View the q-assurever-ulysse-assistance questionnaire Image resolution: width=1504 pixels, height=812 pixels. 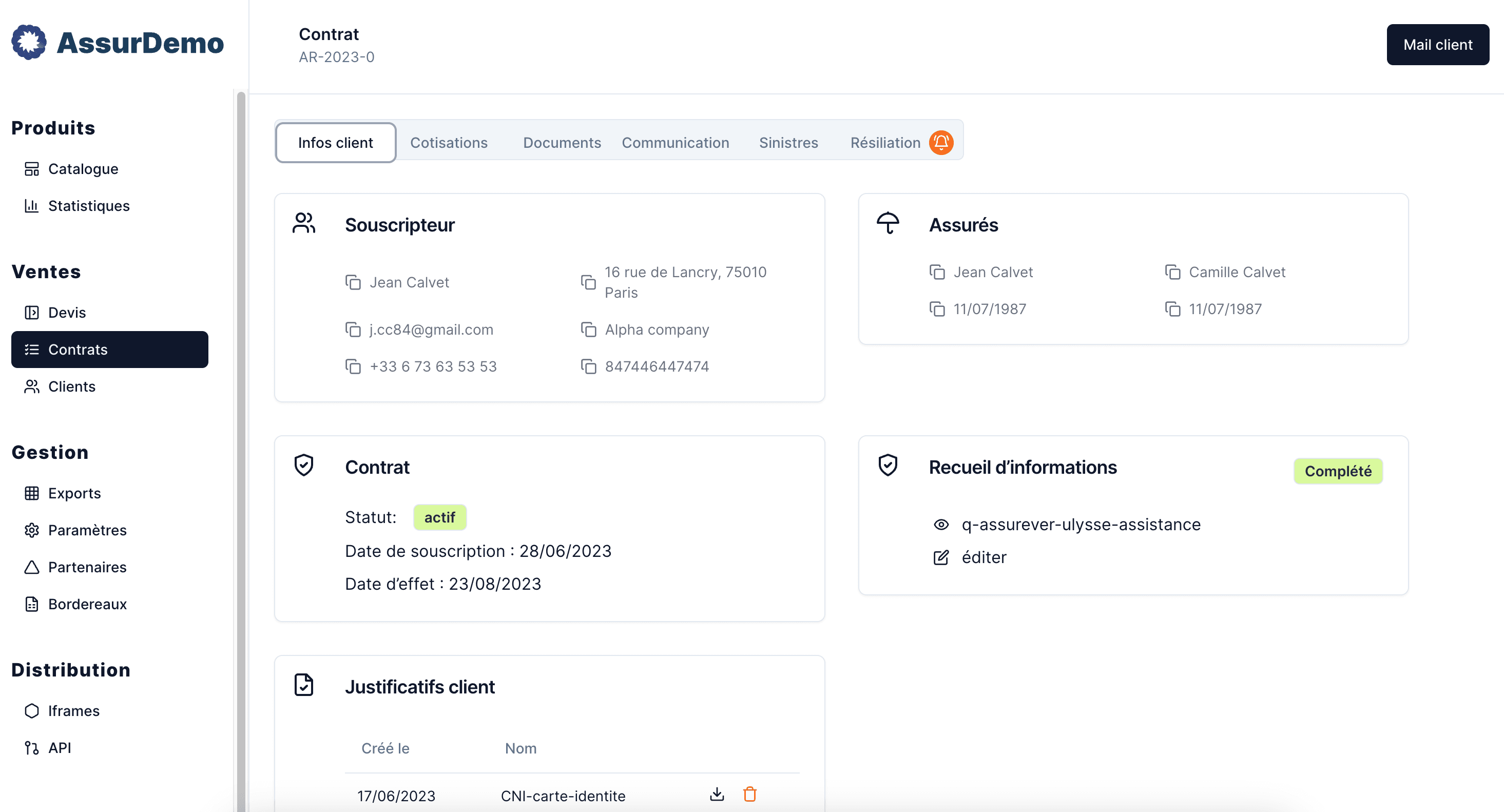[x=940, y=524]
